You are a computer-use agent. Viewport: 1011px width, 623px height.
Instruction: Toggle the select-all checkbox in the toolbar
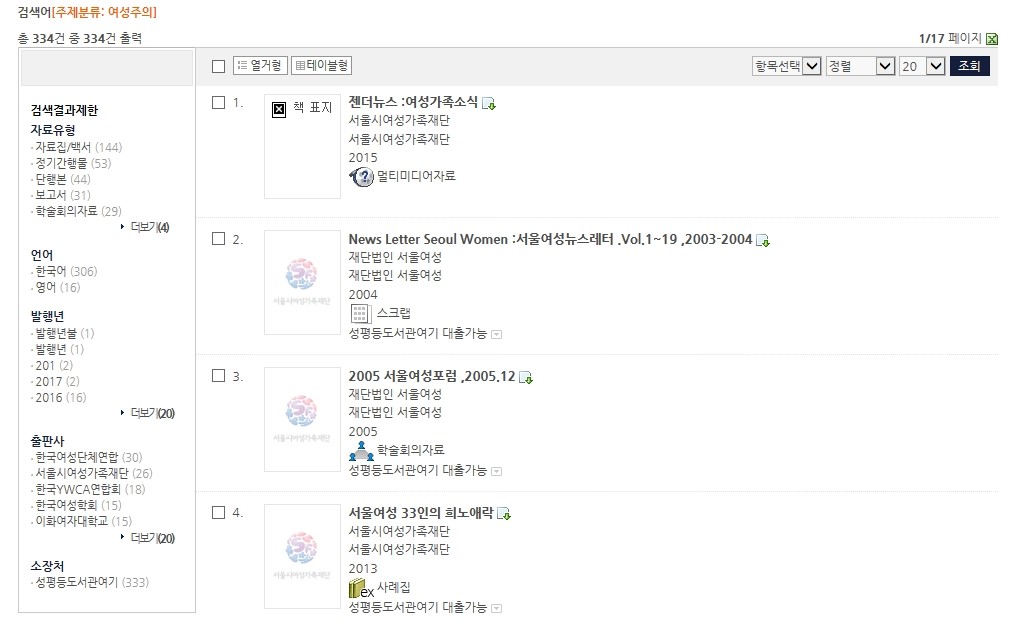point(219,66)
